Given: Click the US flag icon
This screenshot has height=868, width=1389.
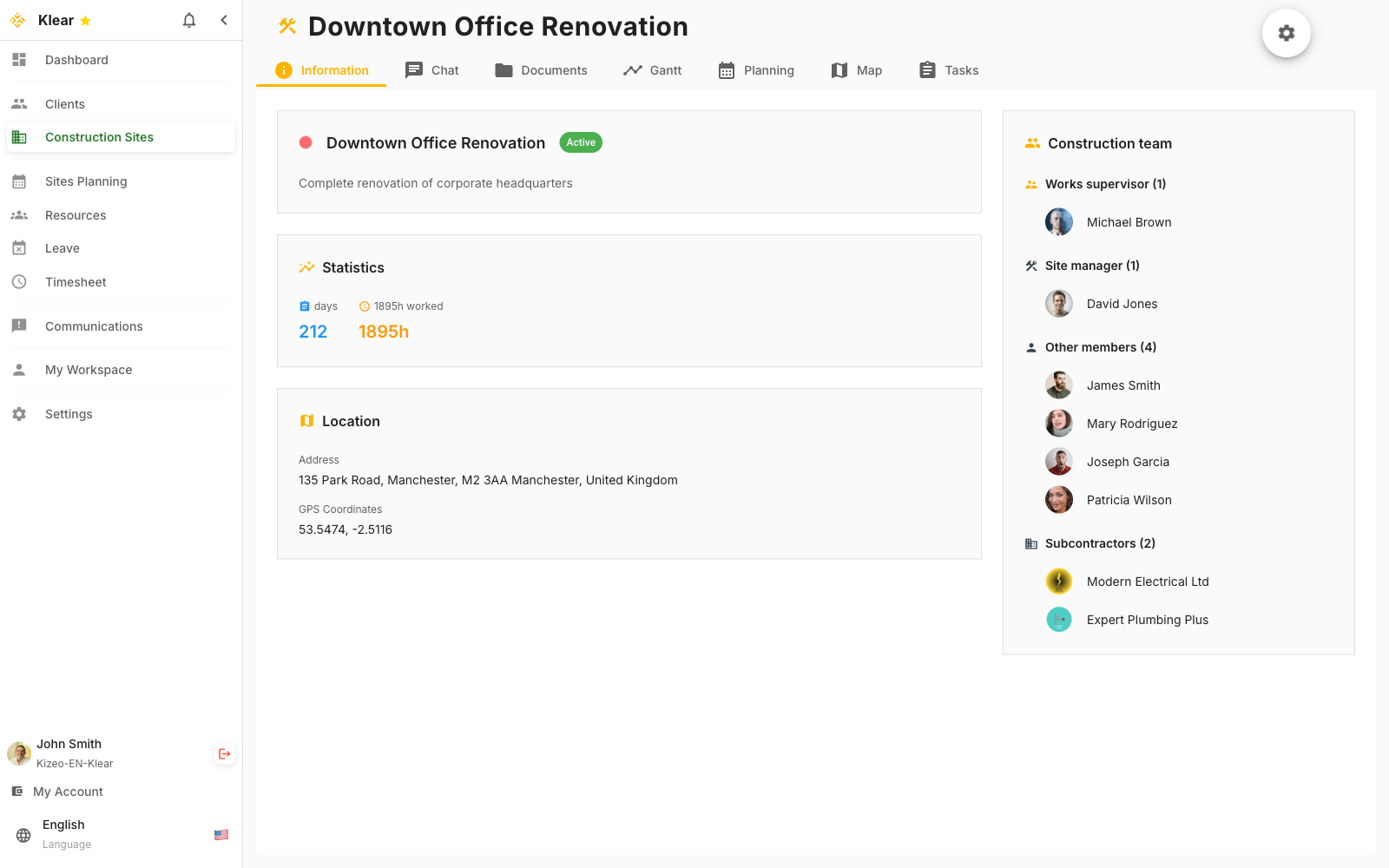Looking at the screenshot, I should tap(221, 835).
